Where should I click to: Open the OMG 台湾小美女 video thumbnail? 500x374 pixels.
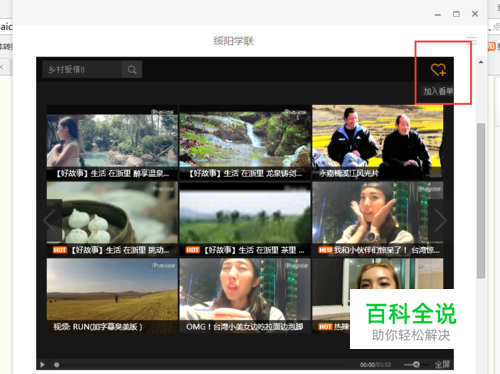(245, 296)
